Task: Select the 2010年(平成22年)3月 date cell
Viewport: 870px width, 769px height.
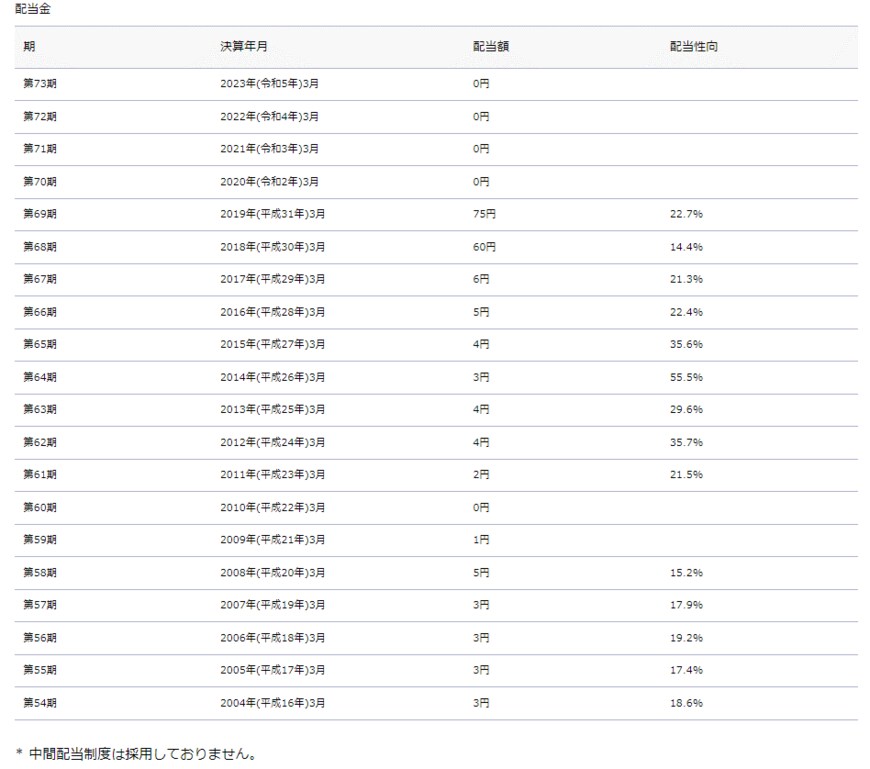Action: point(272,508)
